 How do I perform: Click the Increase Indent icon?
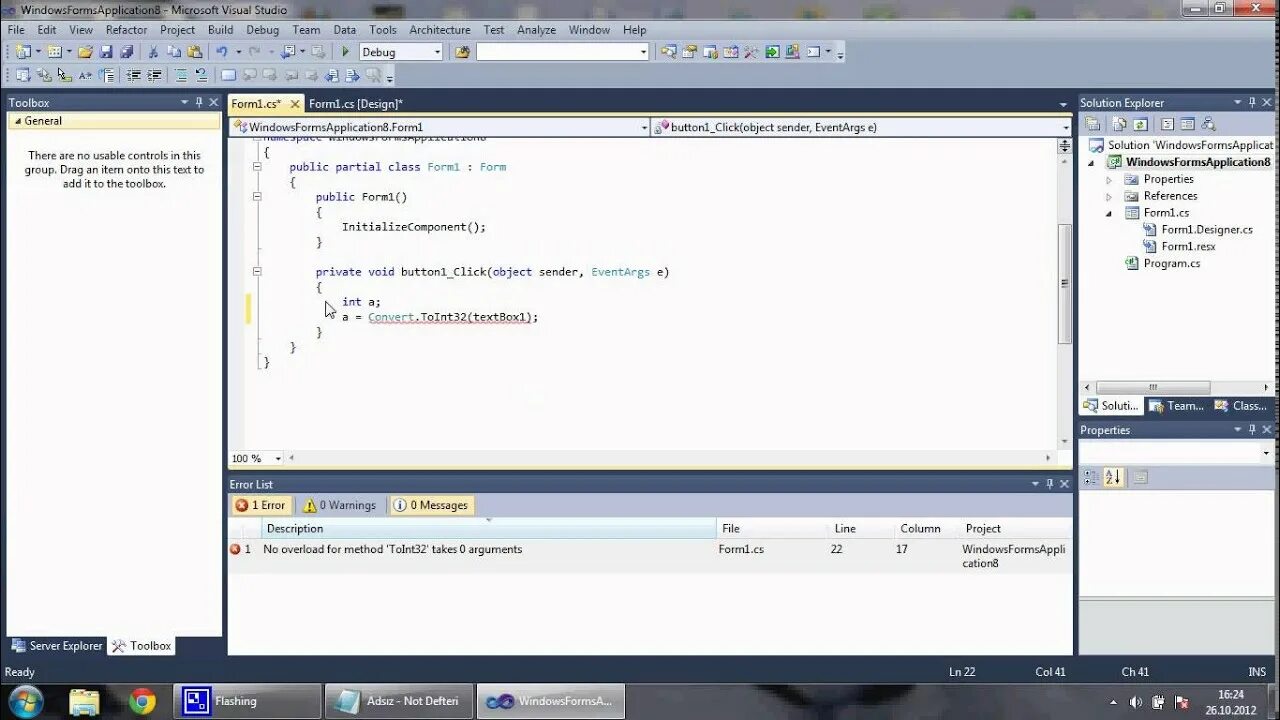click(x=155, y=75)
